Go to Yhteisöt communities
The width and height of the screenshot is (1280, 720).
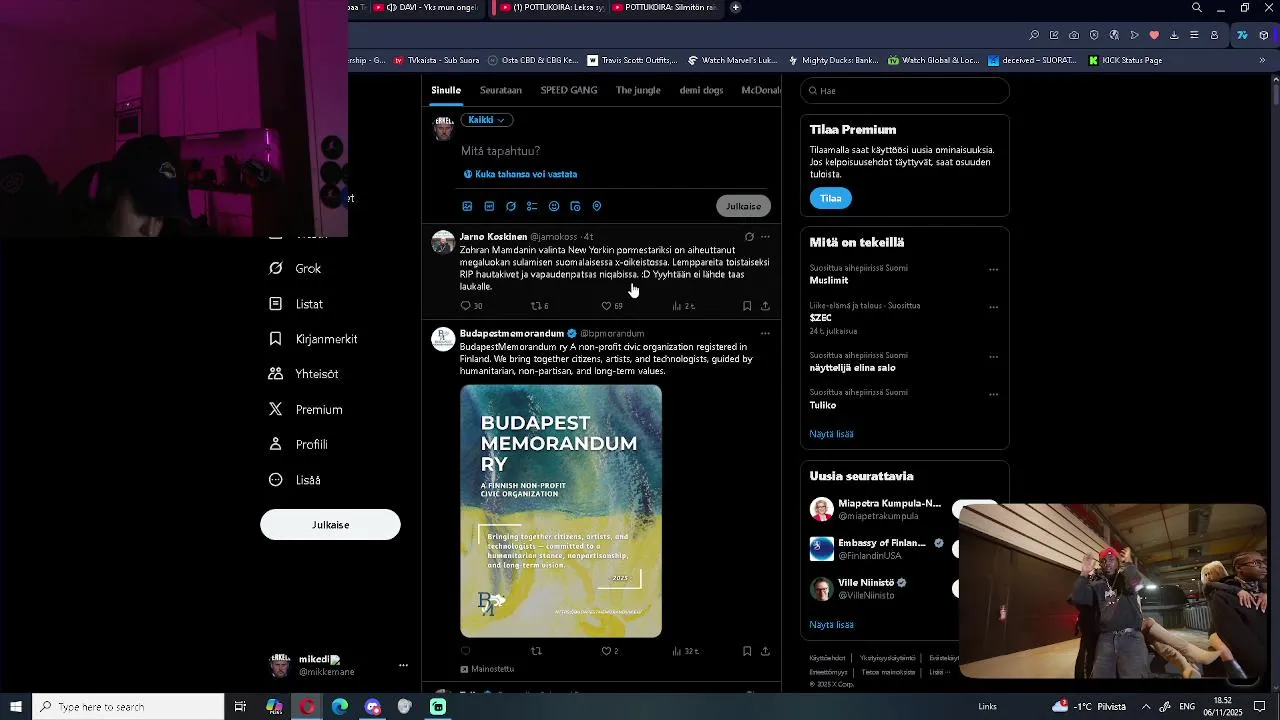click(304, 374)
